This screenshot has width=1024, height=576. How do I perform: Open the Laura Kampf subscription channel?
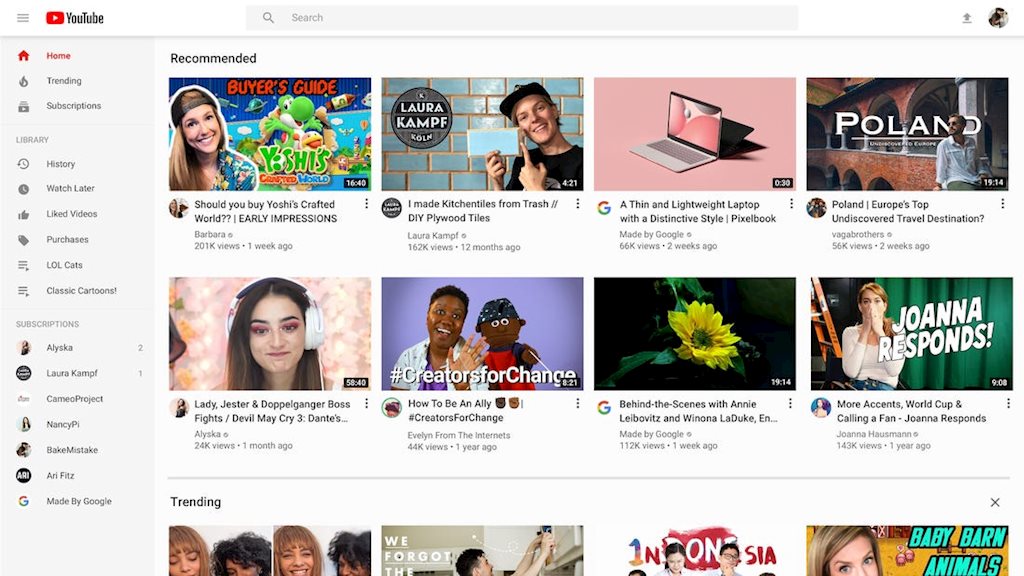72,374
